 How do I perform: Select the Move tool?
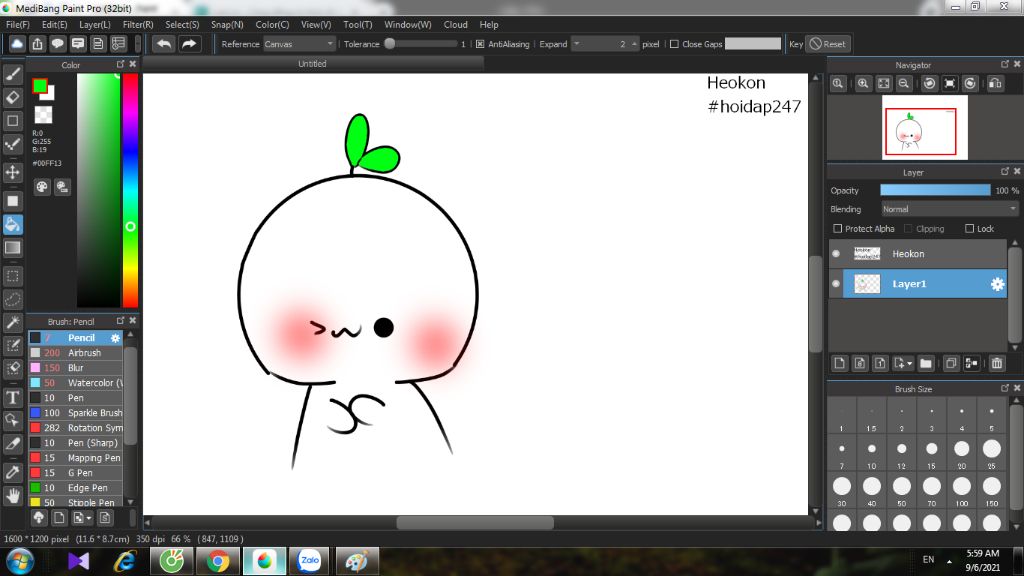point(12,172)
